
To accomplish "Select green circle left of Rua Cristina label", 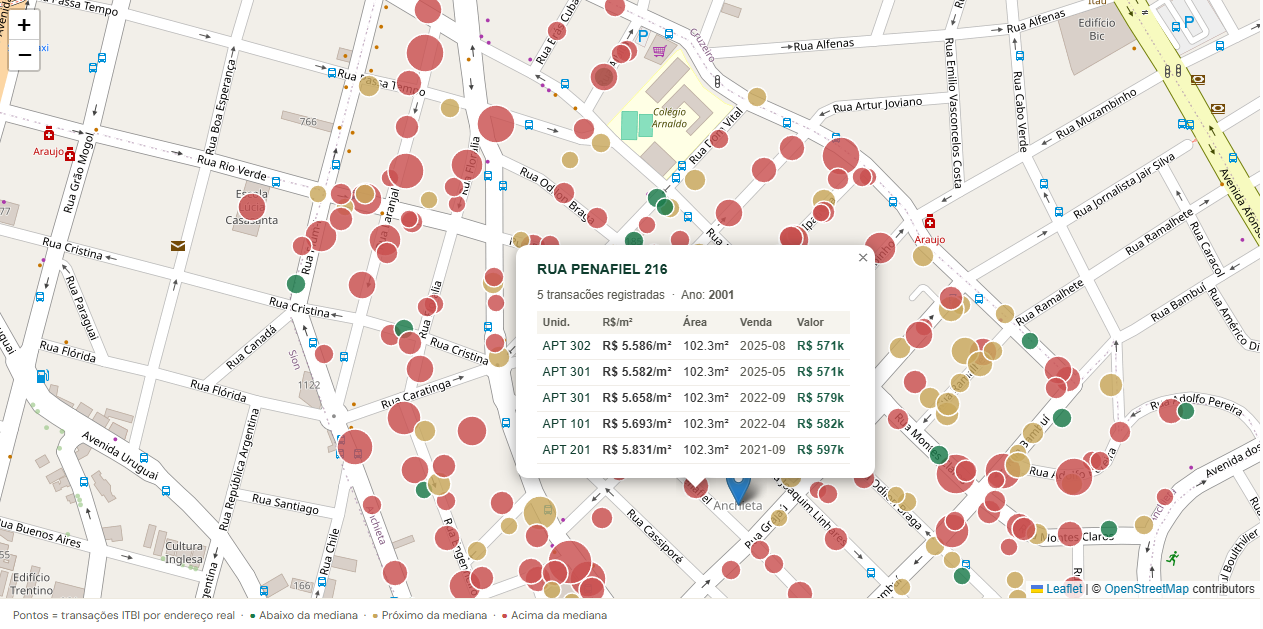I will pos(296,283).
